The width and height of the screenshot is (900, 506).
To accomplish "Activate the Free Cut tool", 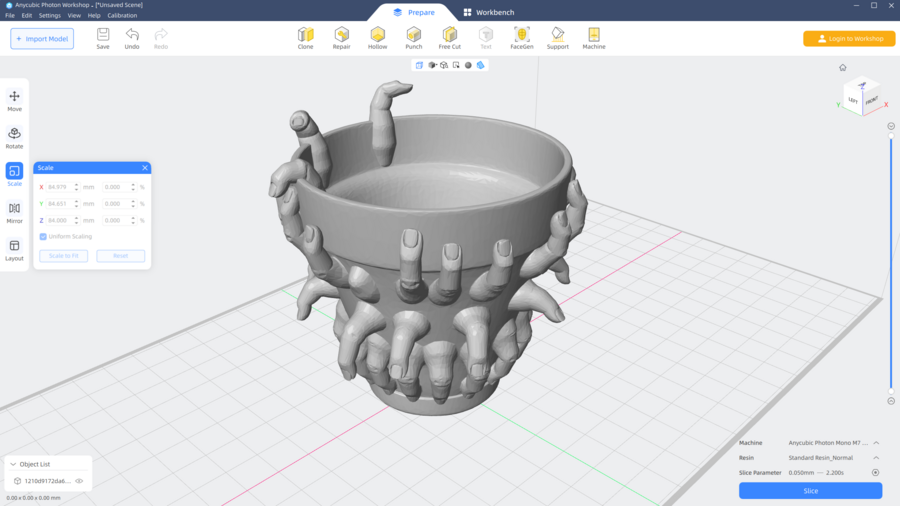I will tap(450, 38).
